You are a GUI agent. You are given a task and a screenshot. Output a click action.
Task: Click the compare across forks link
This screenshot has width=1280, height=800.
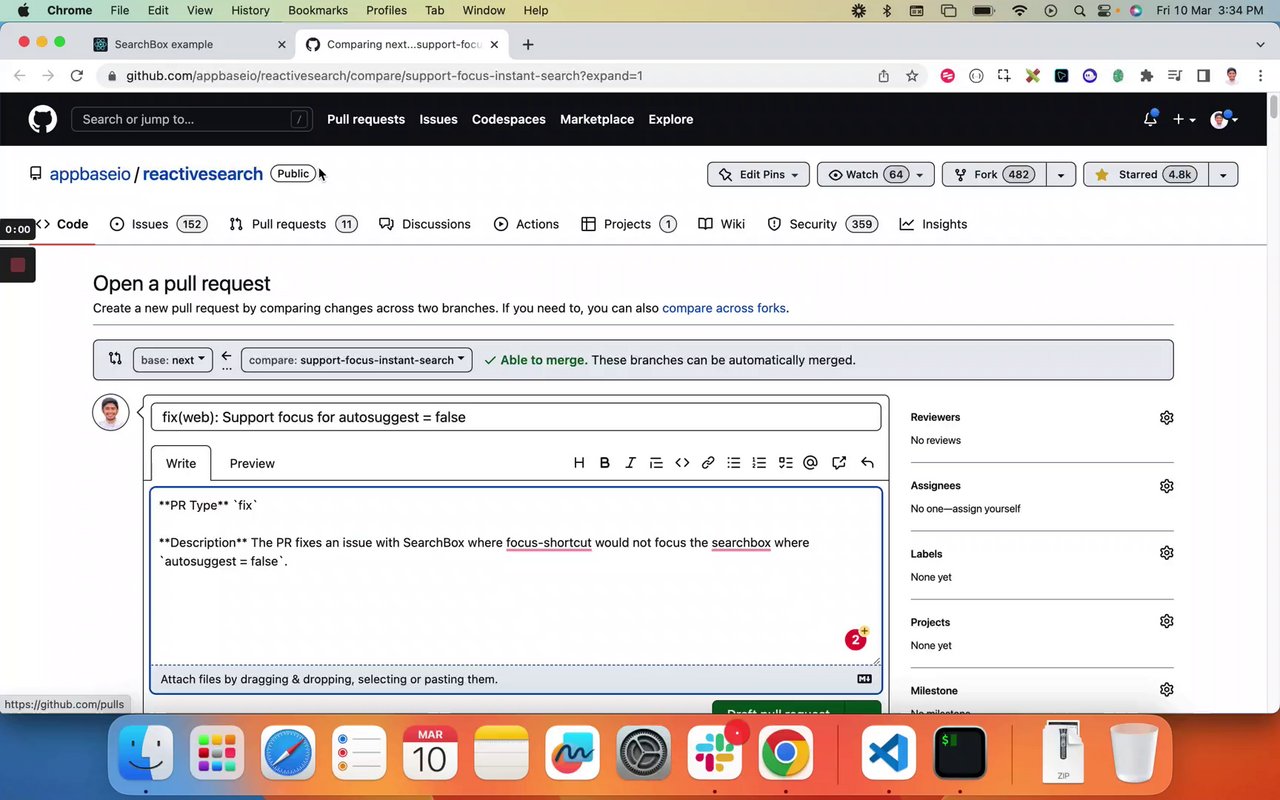[724, 308]
